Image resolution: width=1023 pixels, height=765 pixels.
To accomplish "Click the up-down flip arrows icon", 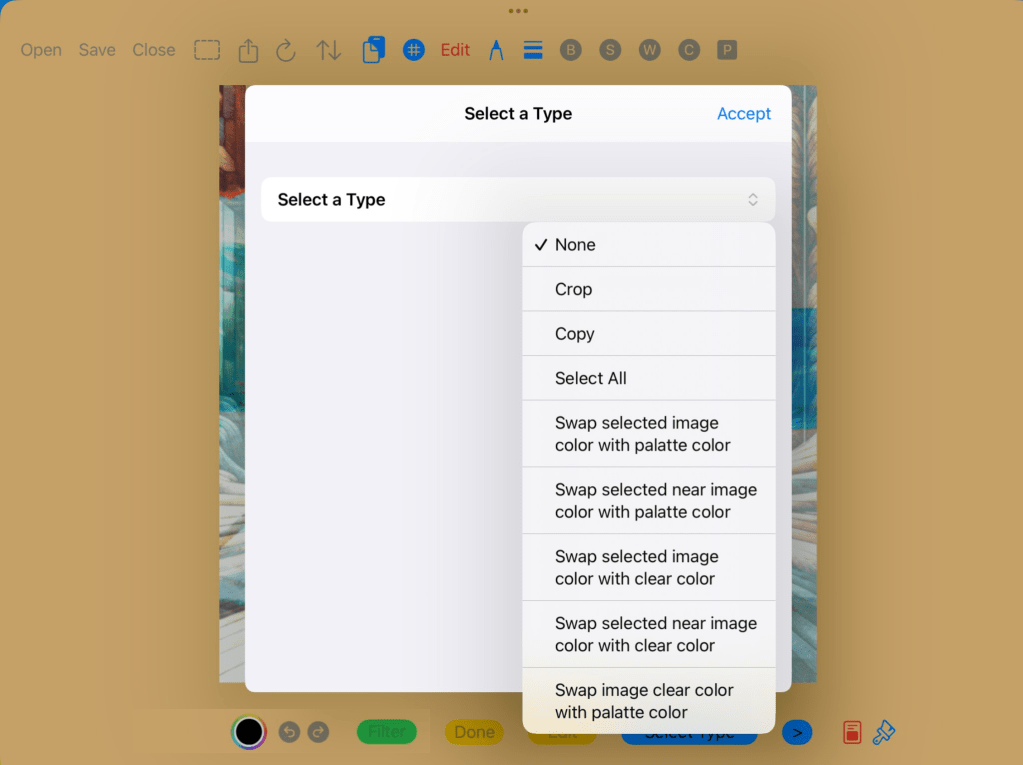I will [328, 50].
